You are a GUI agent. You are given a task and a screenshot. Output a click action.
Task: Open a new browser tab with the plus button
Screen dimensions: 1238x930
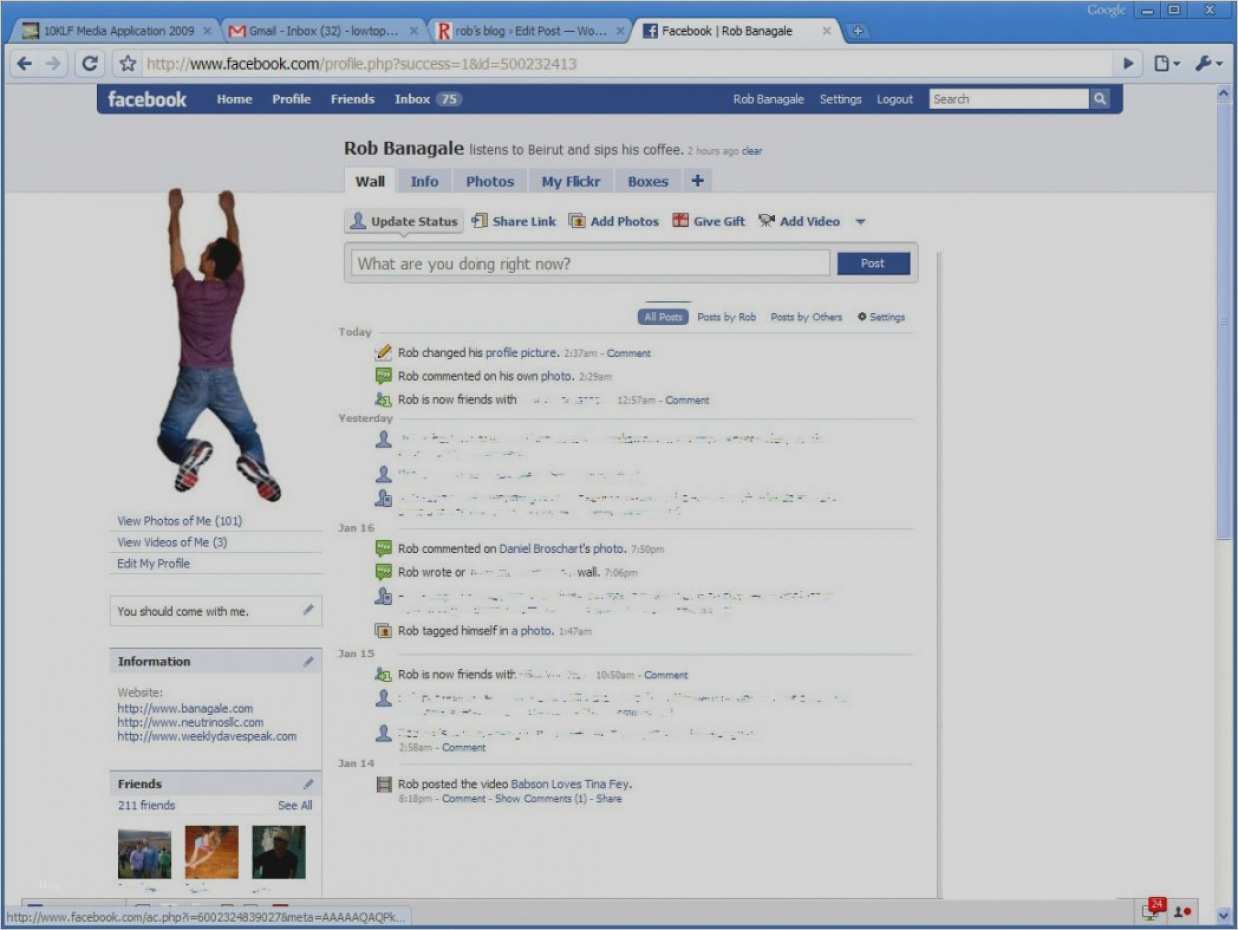click(856, 31)
